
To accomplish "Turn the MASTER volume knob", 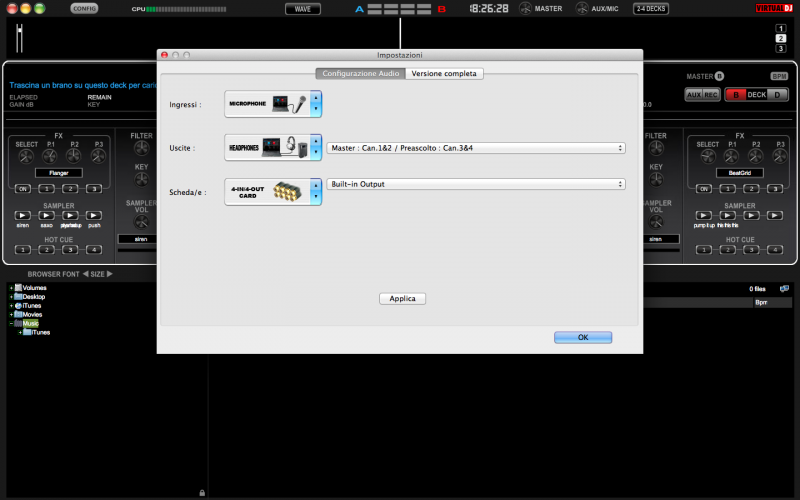I will coord(525,9).
